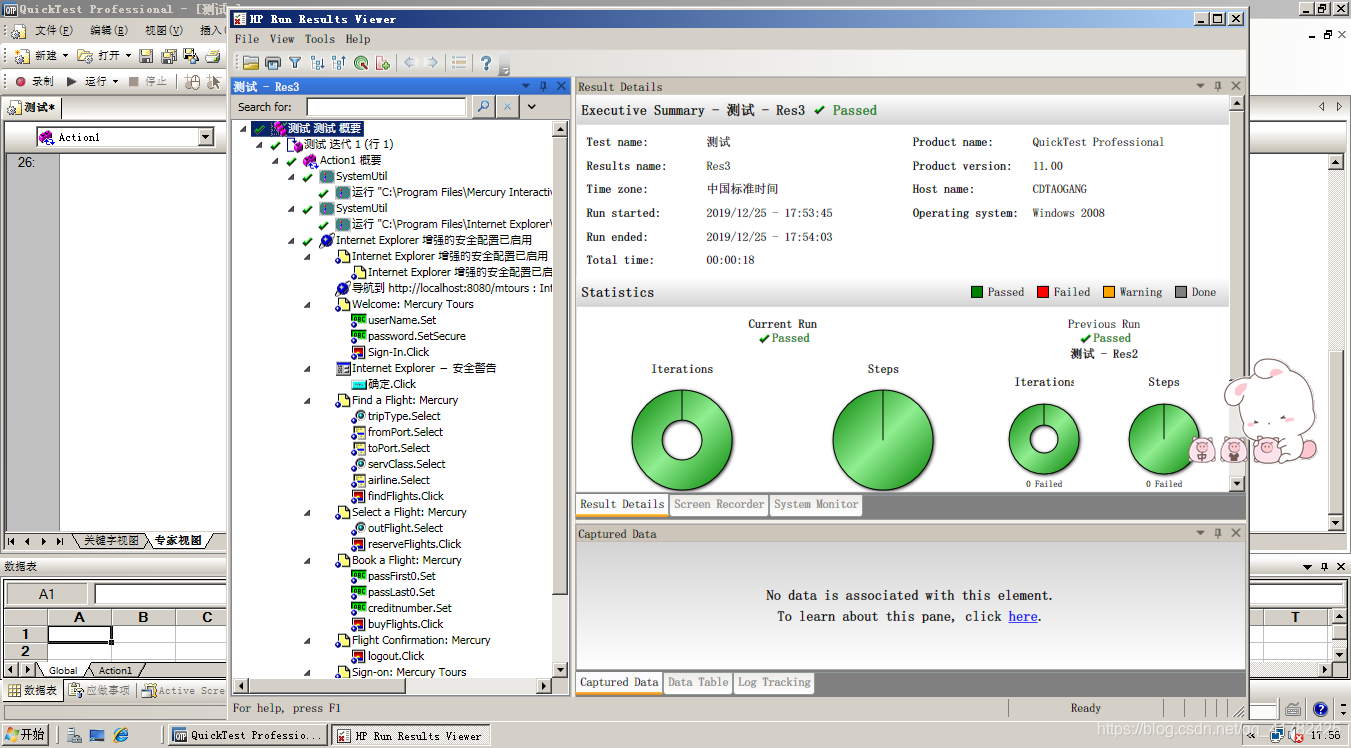This screenshot has width=1351, height=748.
Task: Click HP Run Results Viewer taskbar button
Action: pyautogui.click(x=411, y=735)
